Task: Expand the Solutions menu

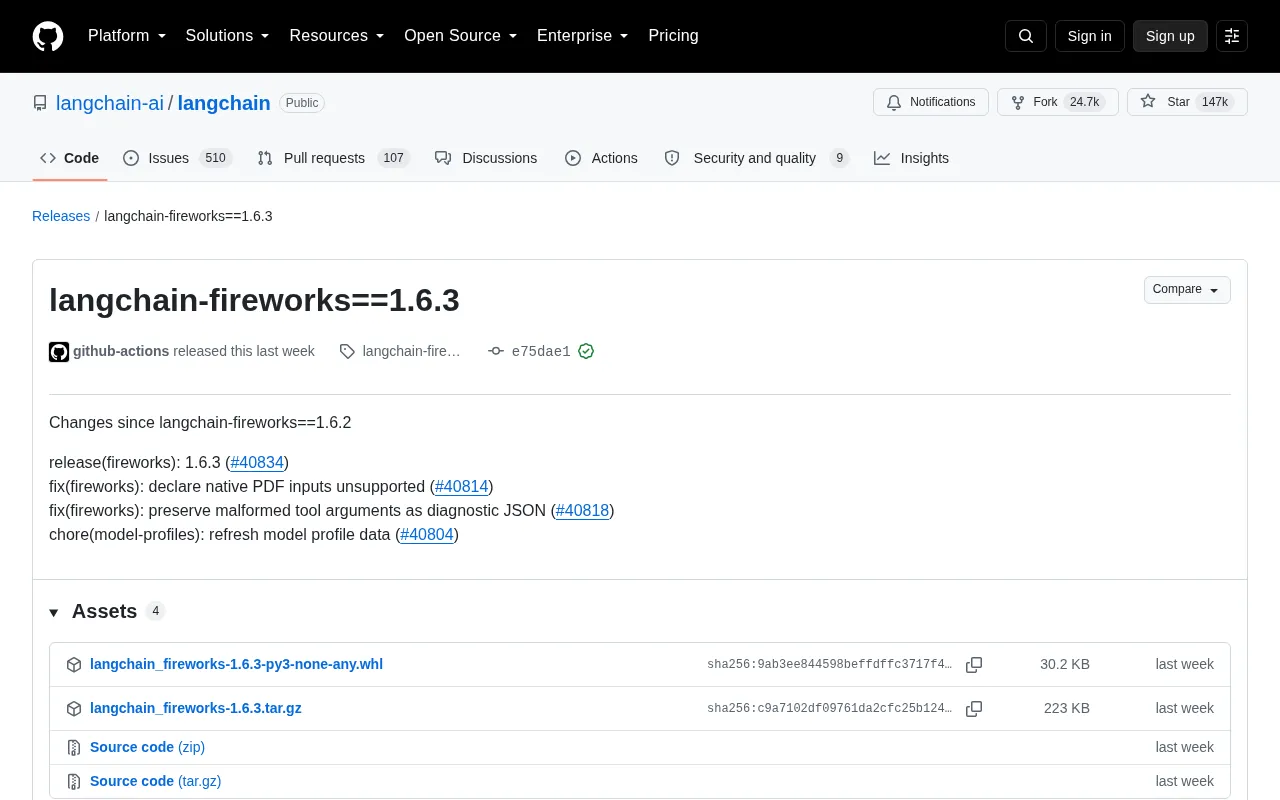Action: point(228,36)
